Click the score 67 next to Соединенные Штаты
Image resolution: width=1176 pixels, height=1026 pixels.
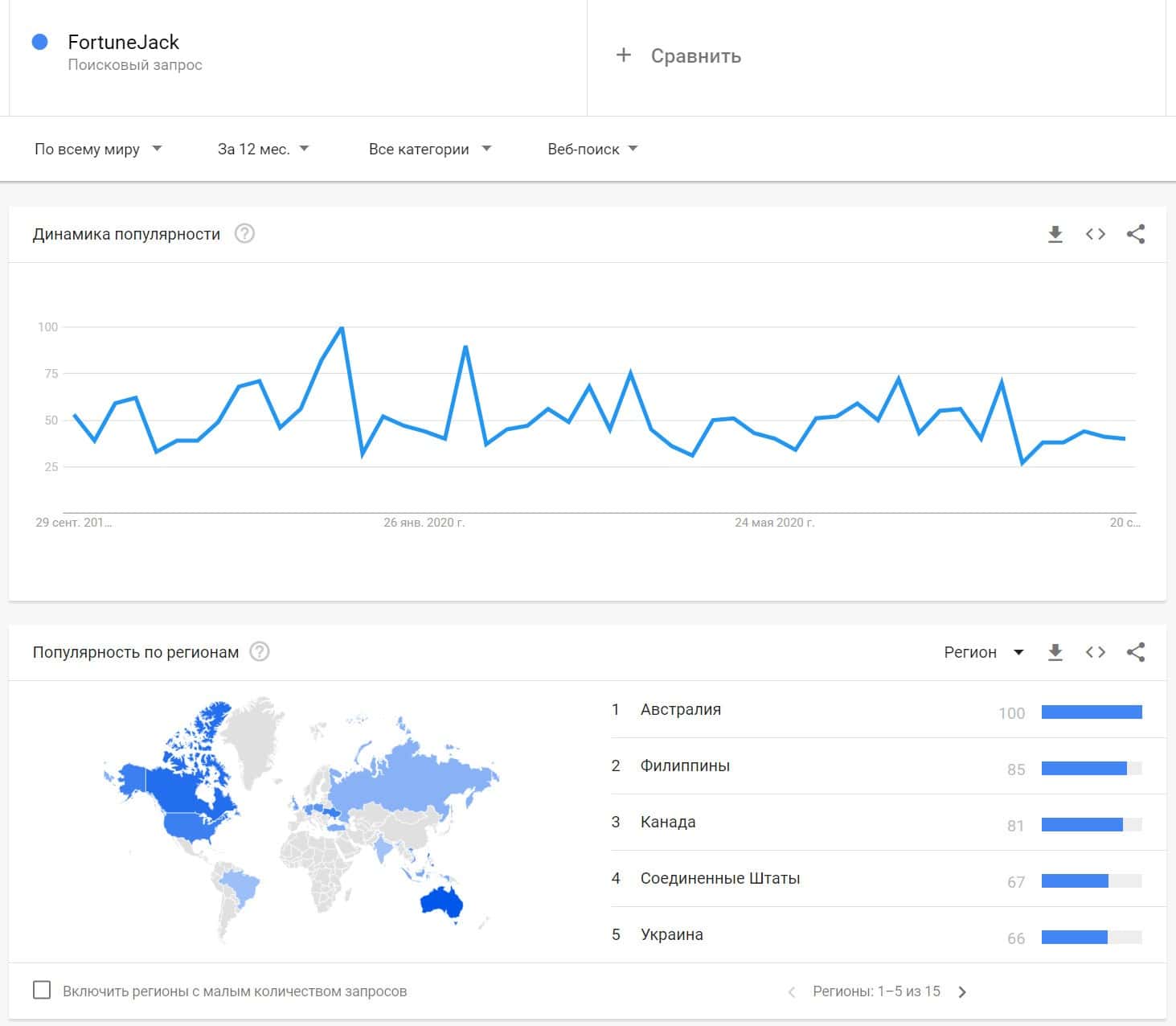point(1016,882)
